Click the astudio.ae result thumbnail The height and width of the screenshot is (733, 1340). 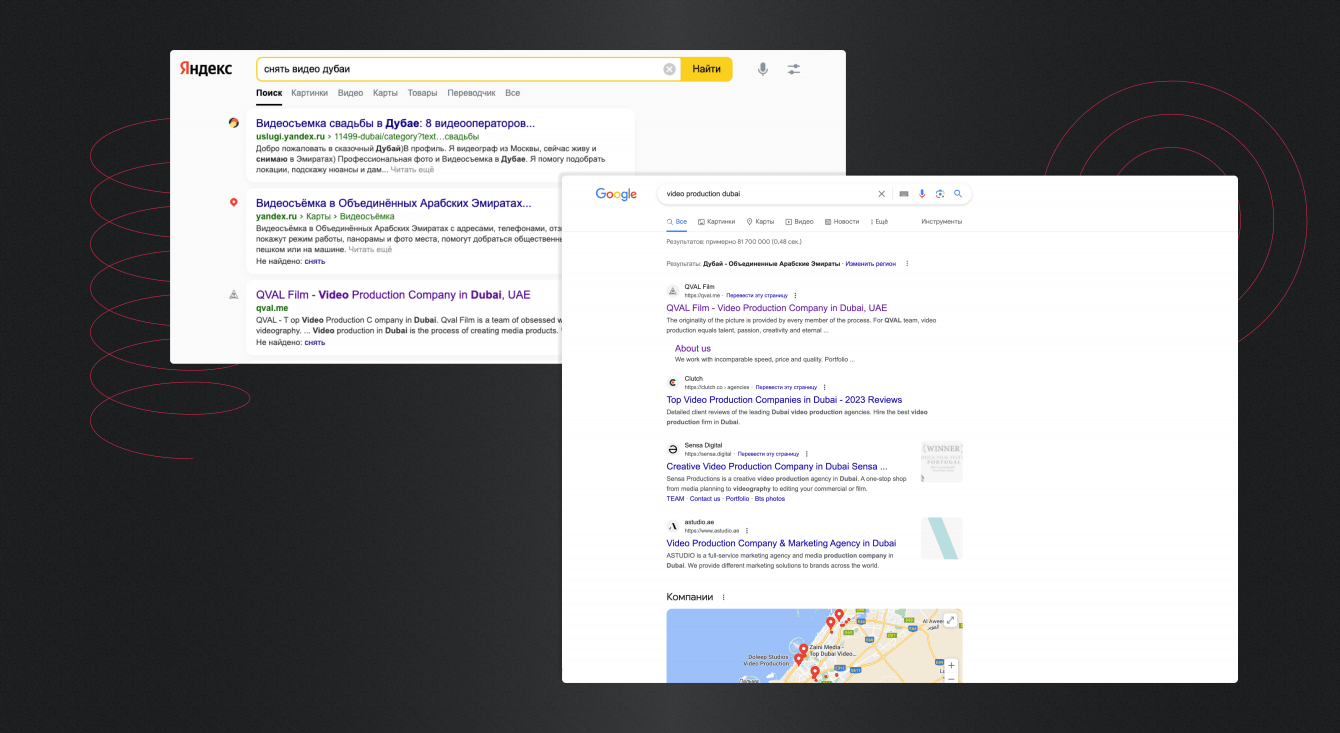coord(942,538)
